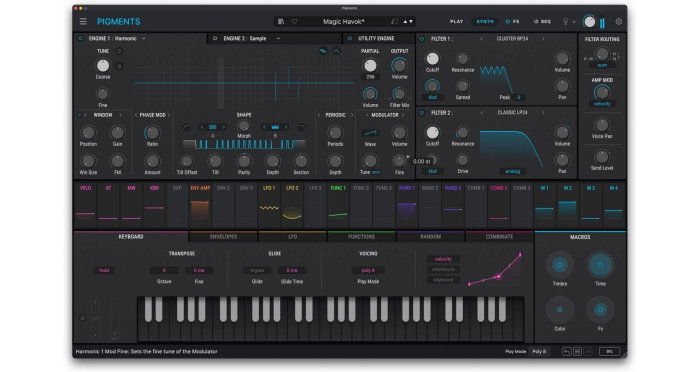Toggle Filter 2 power button
Viewport: 700px width, 372px height.
421,113
